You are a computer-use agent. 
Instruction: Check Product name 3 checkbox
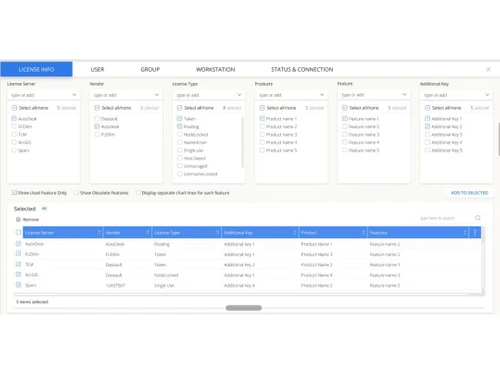pos(262,134)
